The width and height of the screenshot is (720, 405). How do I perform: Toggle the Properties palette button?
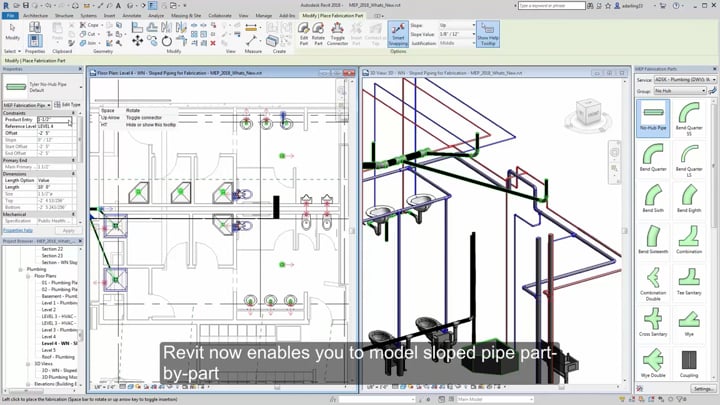pyautogui.click(x=35, y=41)
